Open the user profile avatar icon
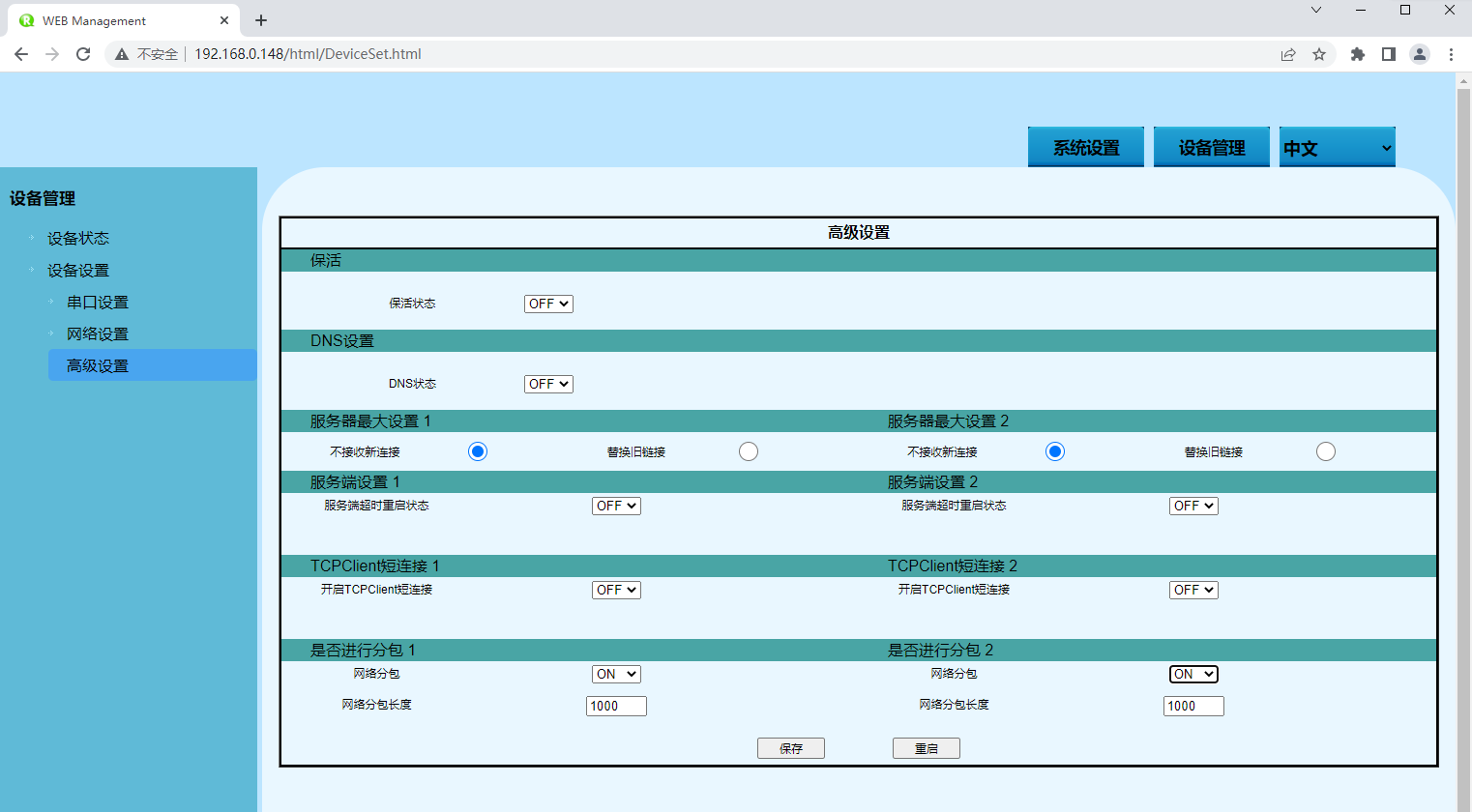1472x812 pixels. (1420, 54)
